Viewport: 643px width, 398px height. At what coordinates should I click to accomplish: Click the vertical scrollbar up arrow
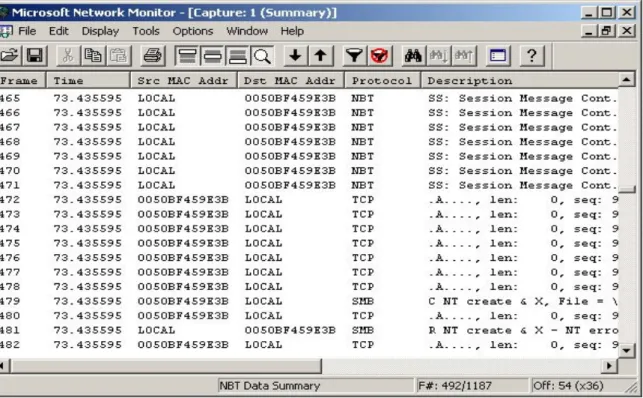627,80
